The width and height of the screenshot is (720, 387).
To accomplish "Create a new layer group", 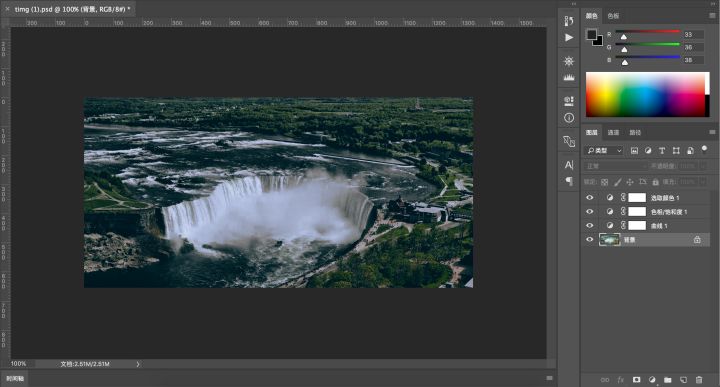I will [668, 380].
